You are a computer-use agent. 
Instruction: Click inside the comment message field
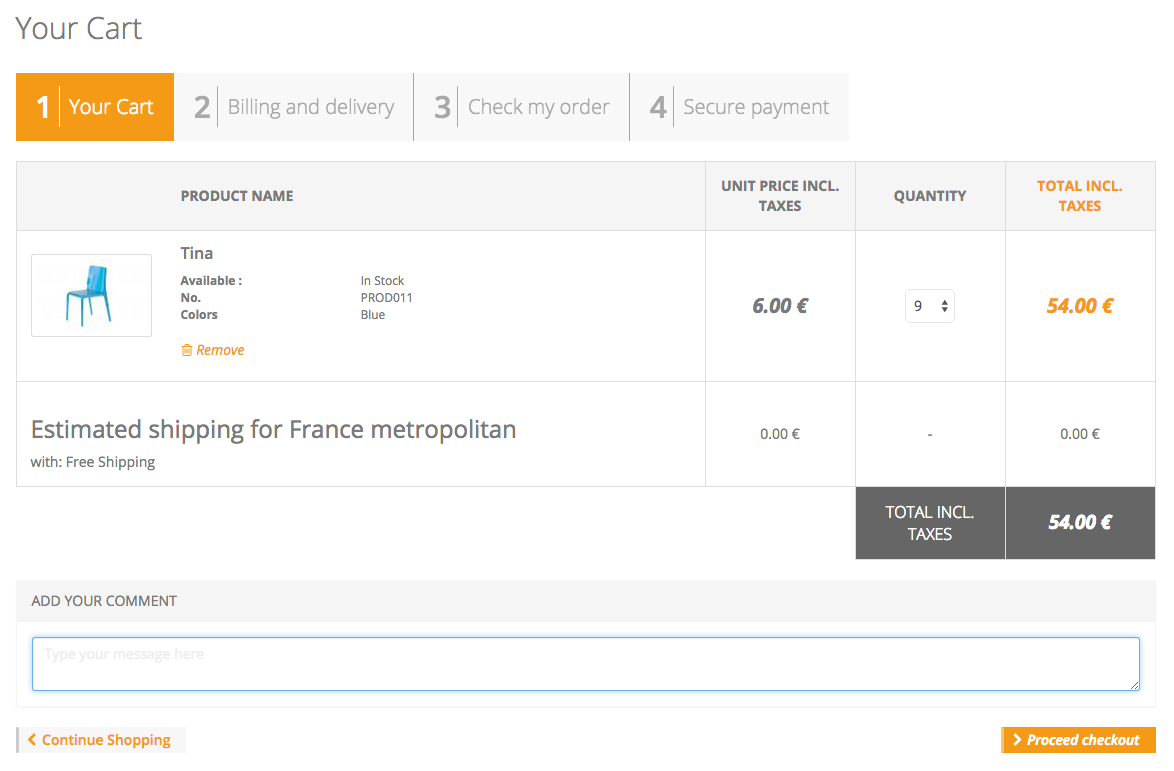coord(586,663)
